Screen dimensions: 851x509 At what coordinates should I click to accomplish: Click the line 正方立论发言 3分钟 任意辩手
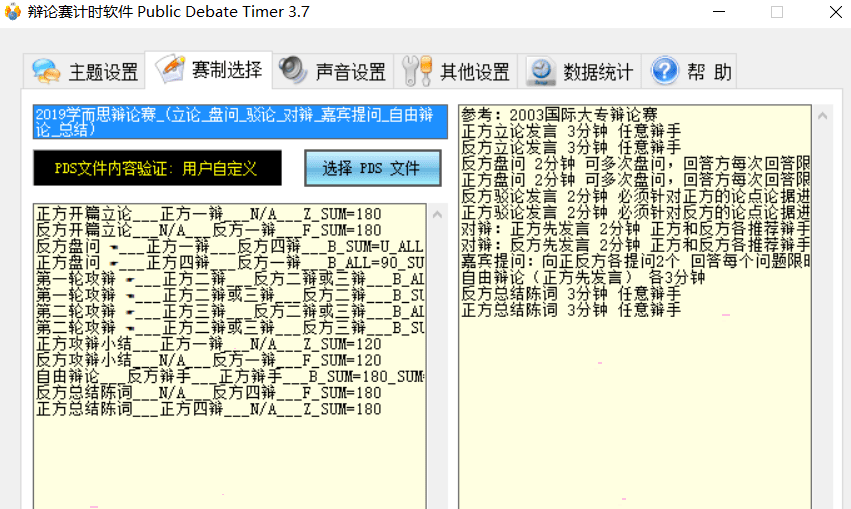(x=571, y=131)
